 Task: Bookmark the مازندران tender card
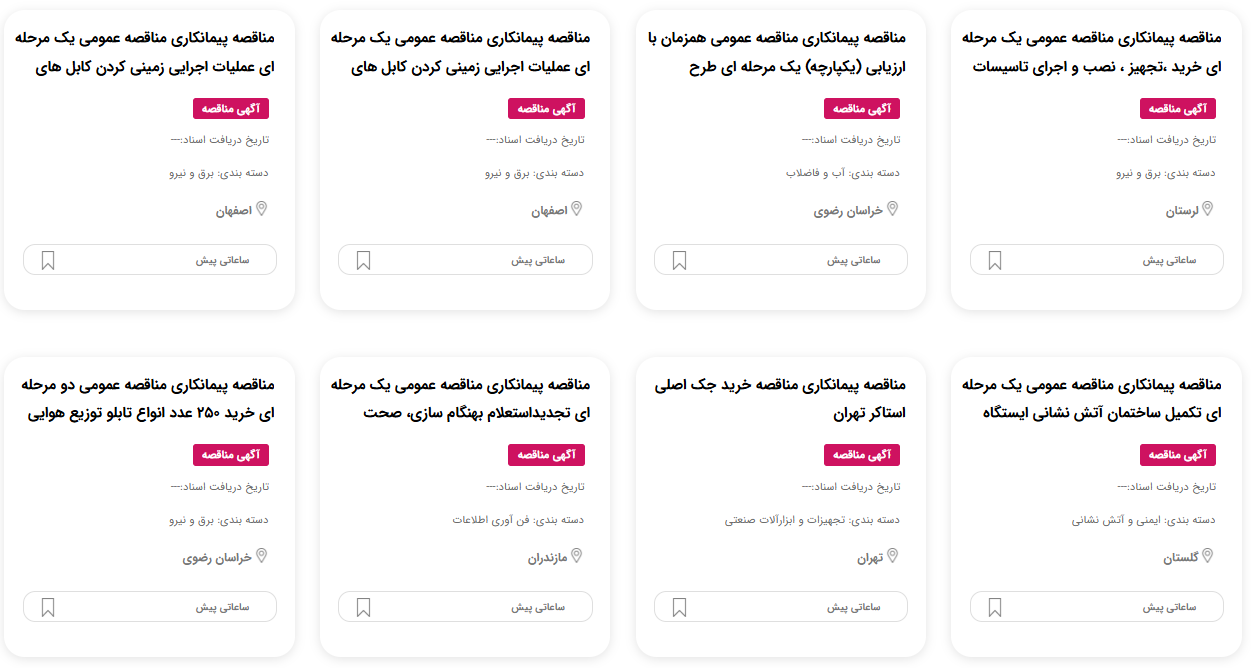[363, 607]
